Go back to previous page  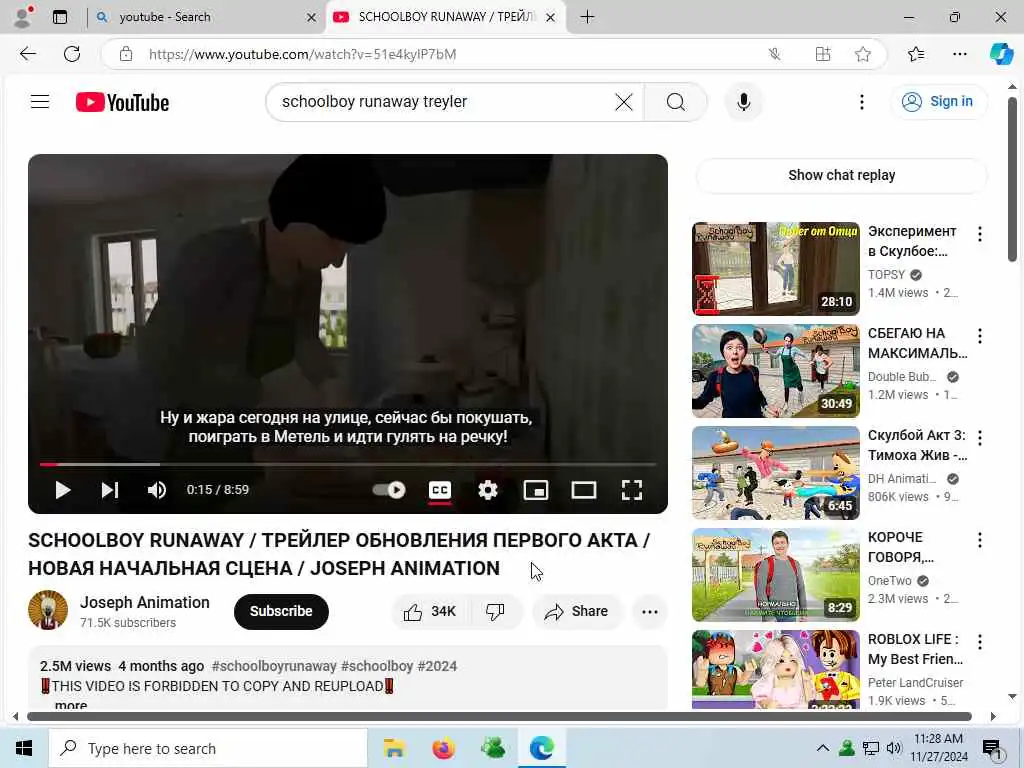[28, 54]
